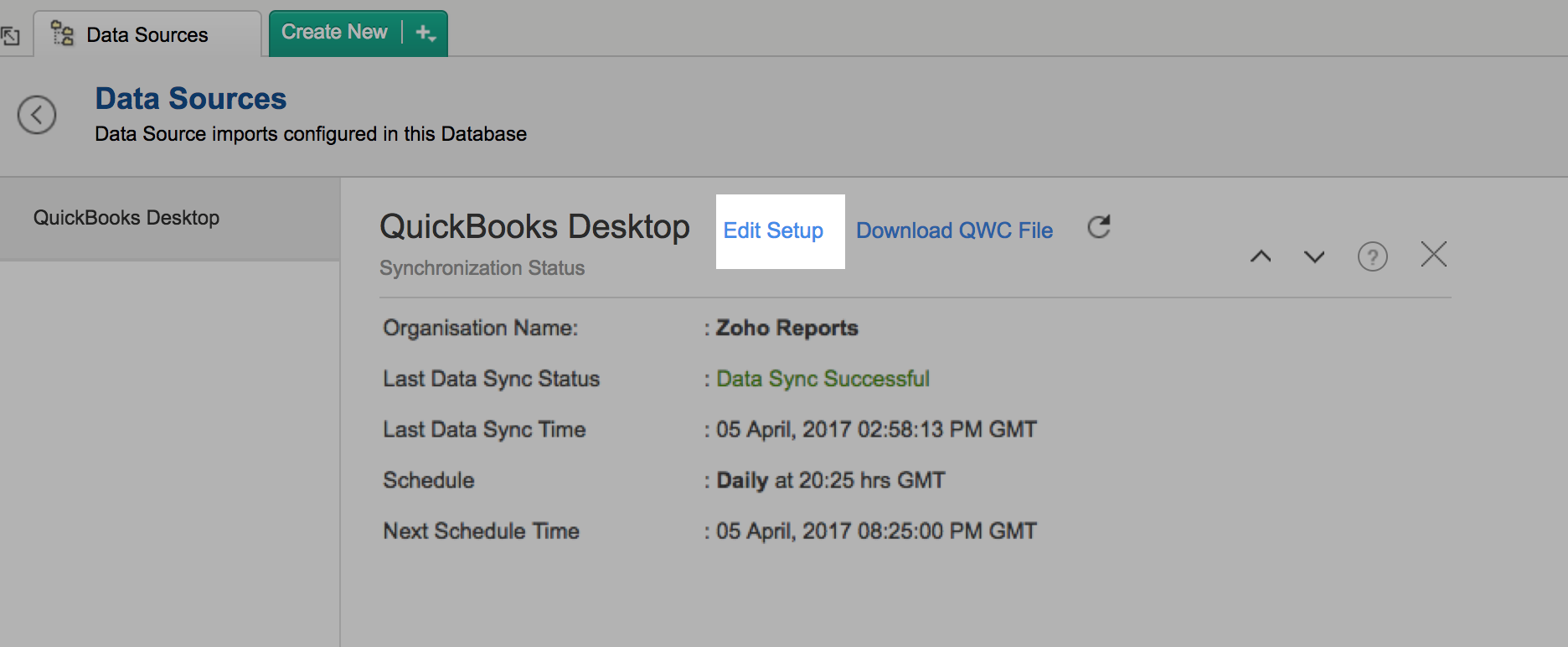The width and height of the screenshot is (1568, 647).
Task: Click the Zoho Reports organisation name
Action: click(x=787, y=328)
